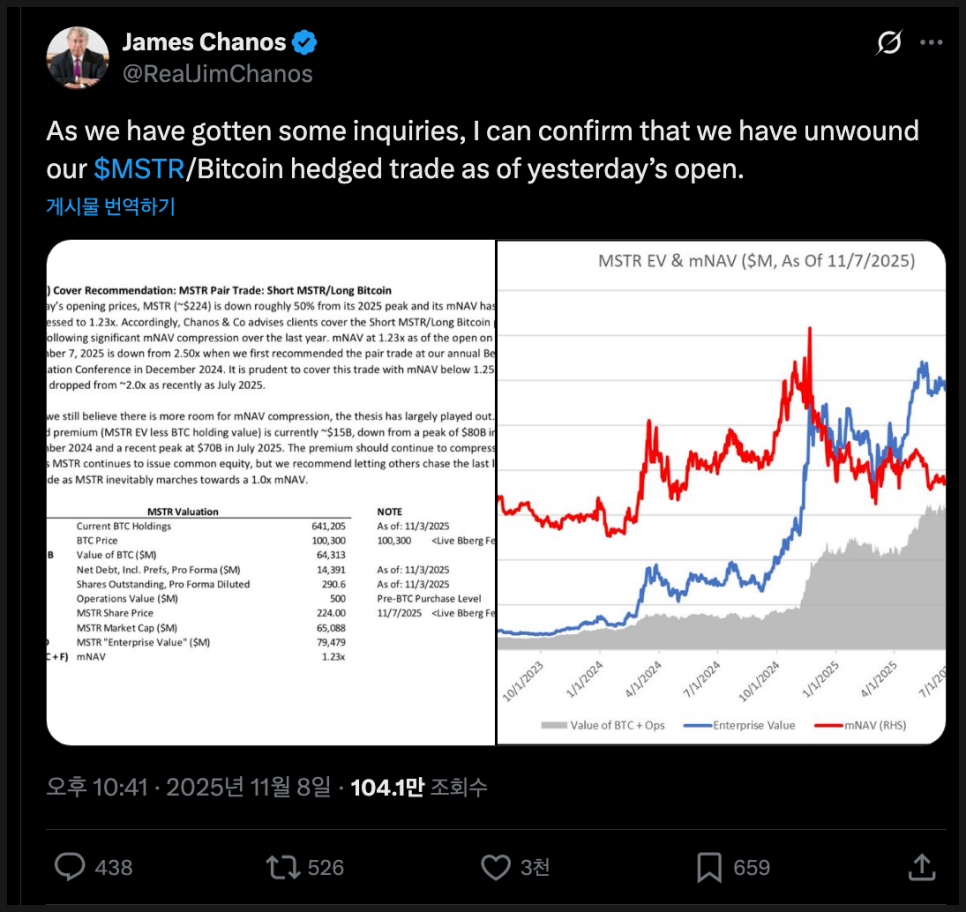Click the $MSTR cashtag link
Image resolution: width=966 pixels, height=912 pixels.
139,169
